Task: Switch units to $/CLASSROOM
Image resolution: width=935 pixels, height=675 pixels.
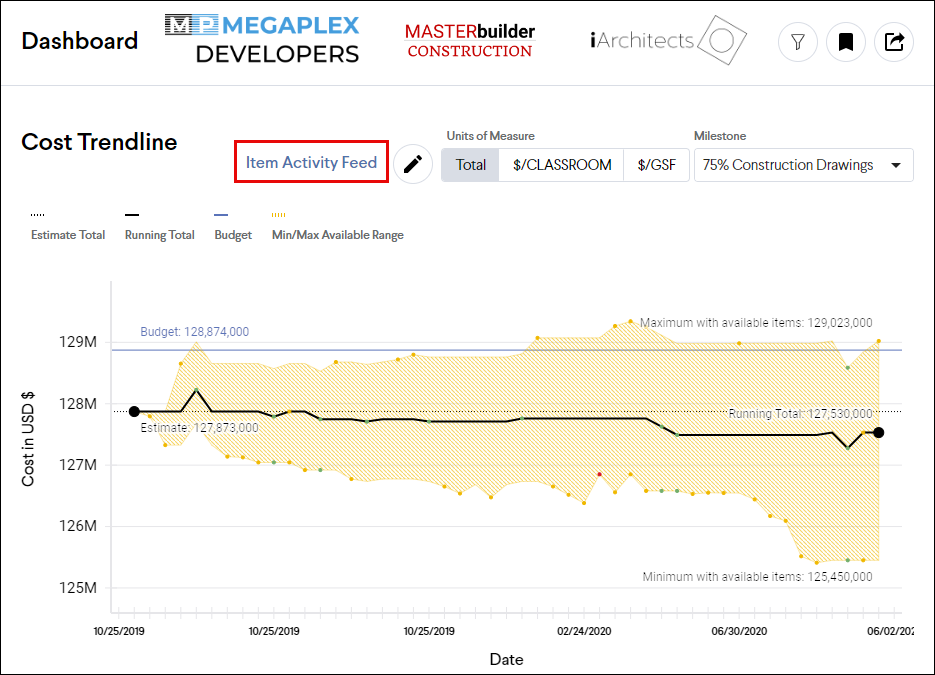Action: (562, 165)
